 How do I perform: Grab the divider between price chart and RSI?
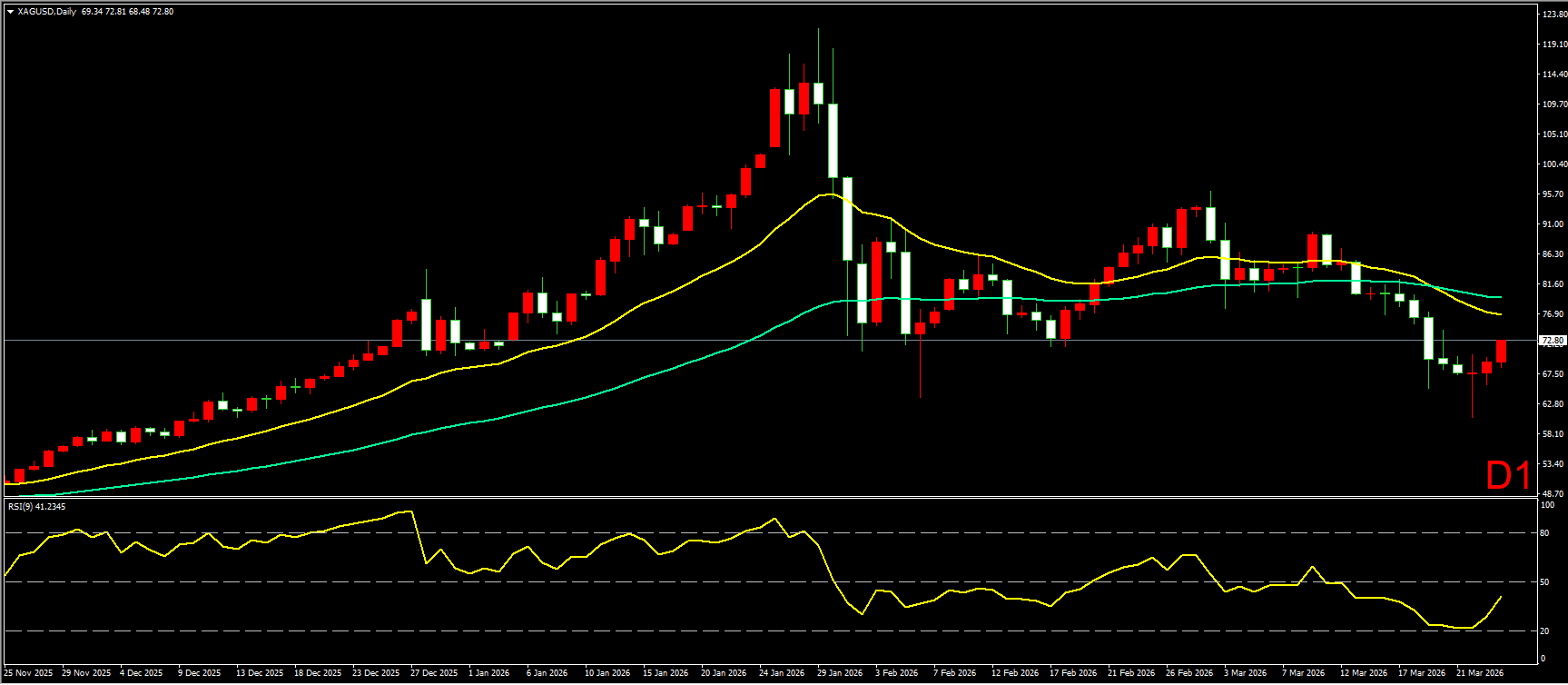tap(772, 497)
